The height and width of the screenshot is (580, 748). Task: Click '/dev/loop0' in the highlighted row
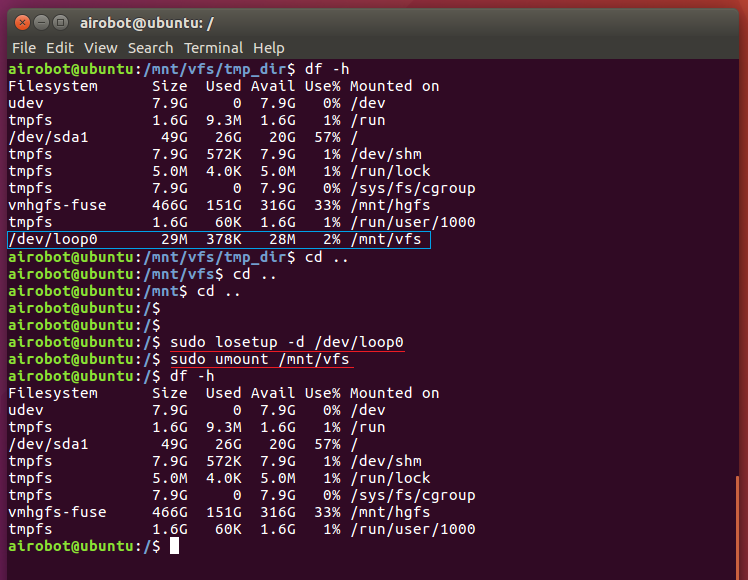click(53, 239)
